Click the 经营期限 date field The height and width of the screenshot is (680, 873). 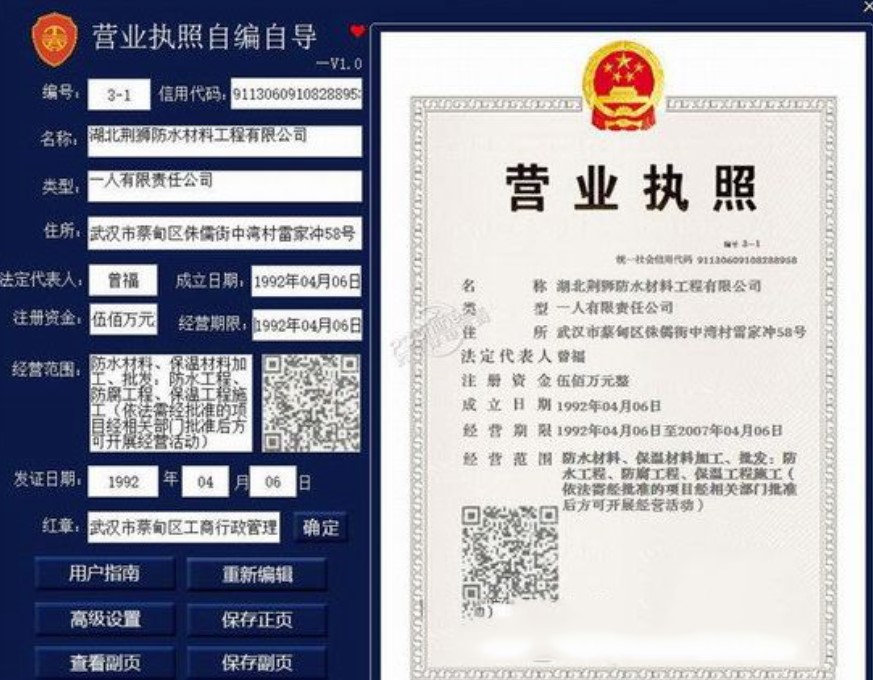307,325
